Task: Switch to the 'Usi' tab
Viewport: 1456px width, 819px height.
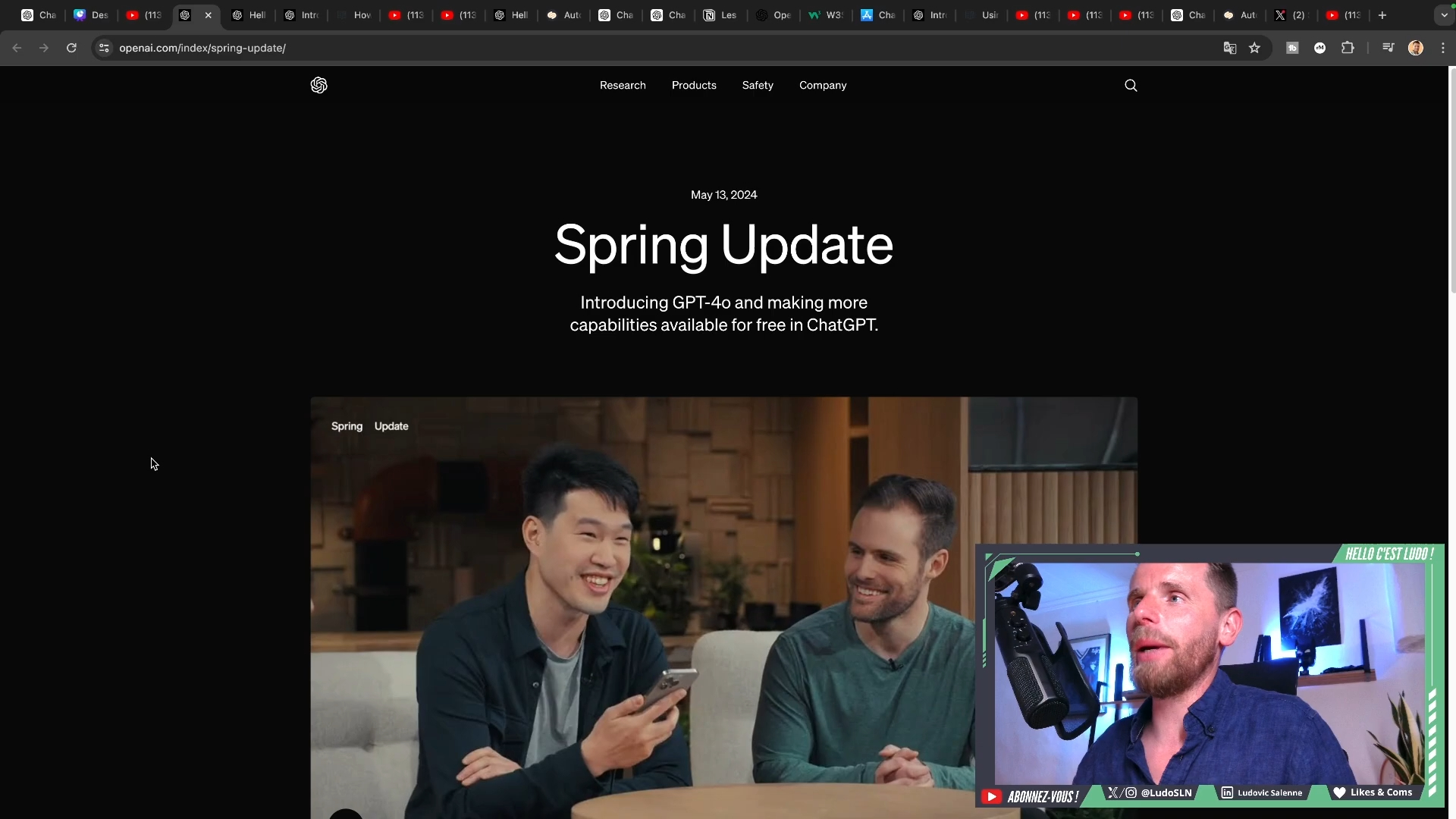Action: (x=982, y=15)
